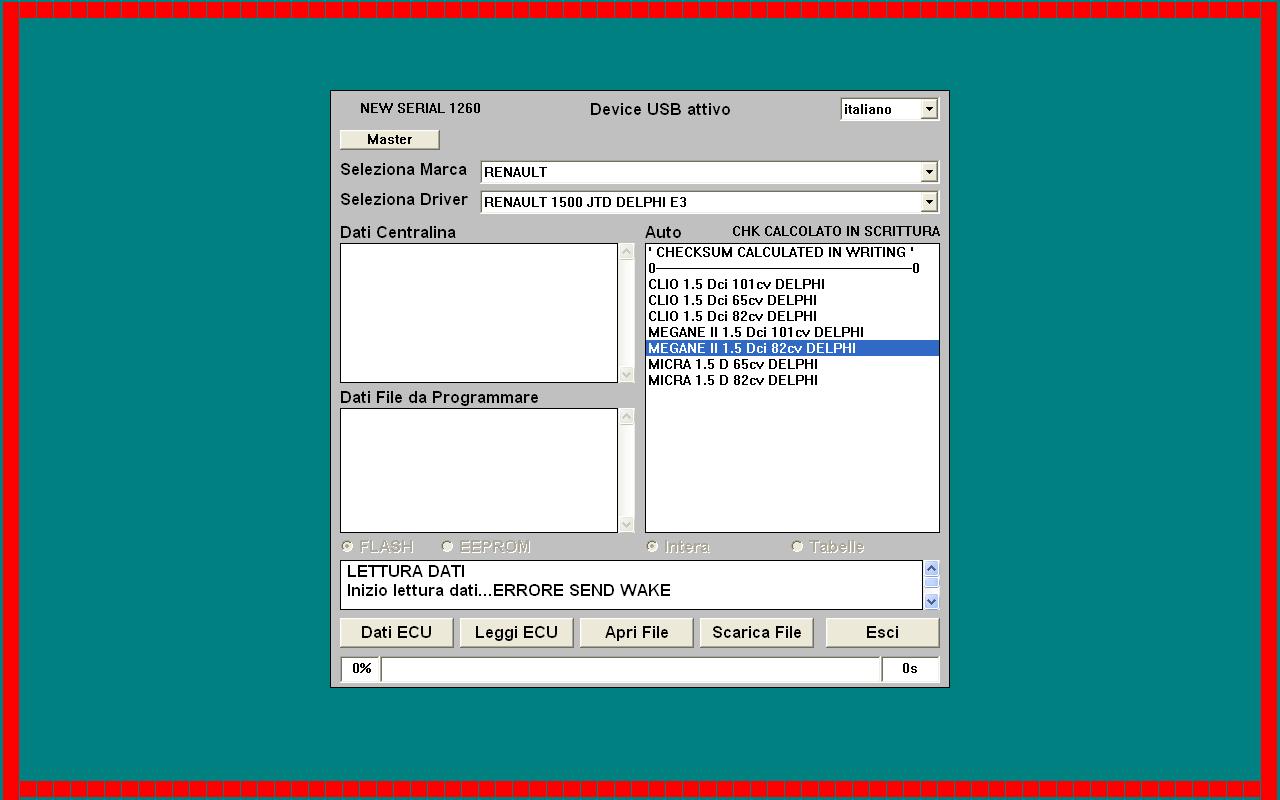Screen dimensions: 1280x800
Task: Expand the Seleziona Driver dropdown arrow
Action: click(x=929, y=202)
